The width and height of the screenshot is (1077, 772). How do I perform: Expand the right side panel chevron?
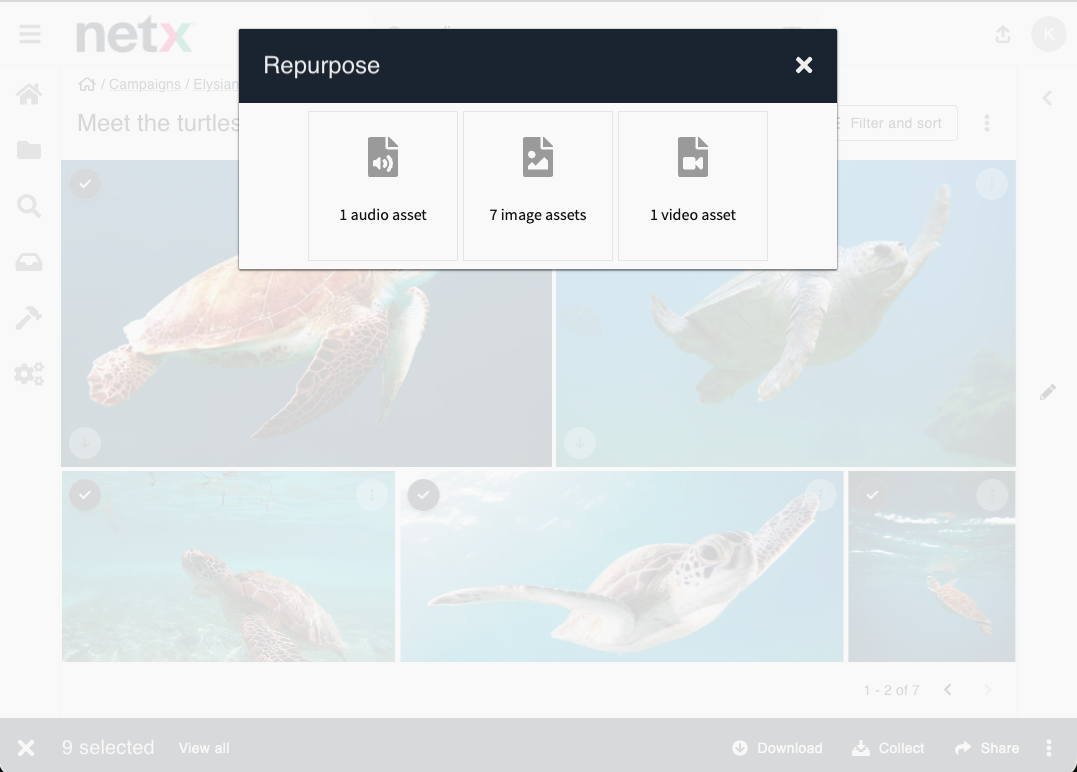point(1047,98)
